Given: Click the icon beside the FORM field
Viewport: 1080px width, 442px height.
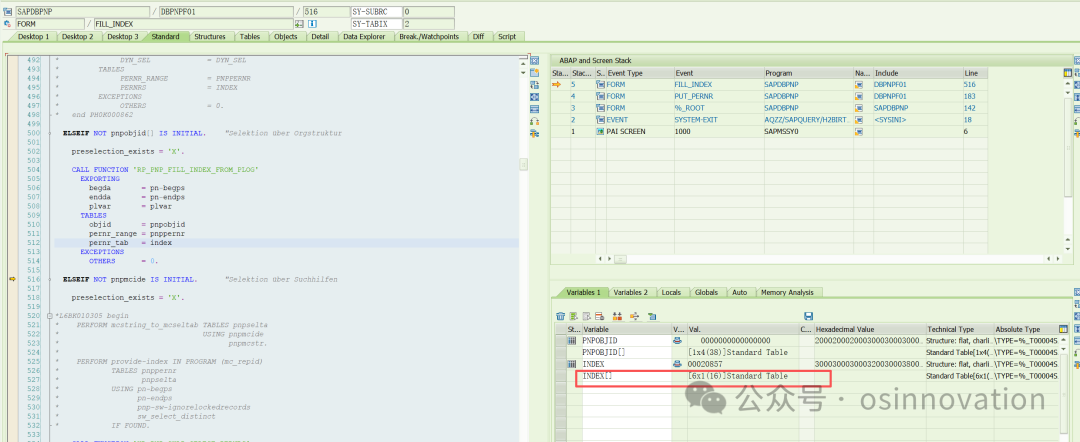Looking at the screenshot, I should (x=7, y=23).
